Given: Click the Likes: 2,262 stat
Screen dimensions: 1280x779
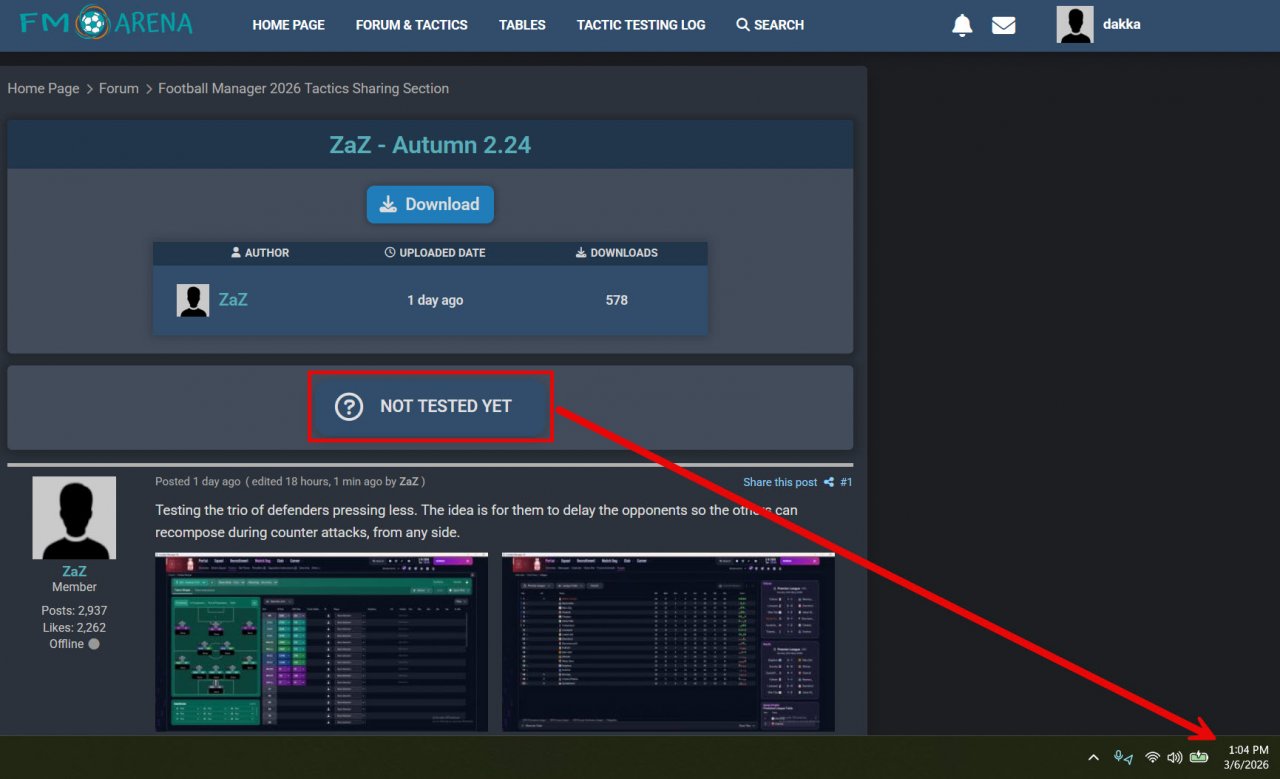Looking at the screenshot, I should (74, 627).
